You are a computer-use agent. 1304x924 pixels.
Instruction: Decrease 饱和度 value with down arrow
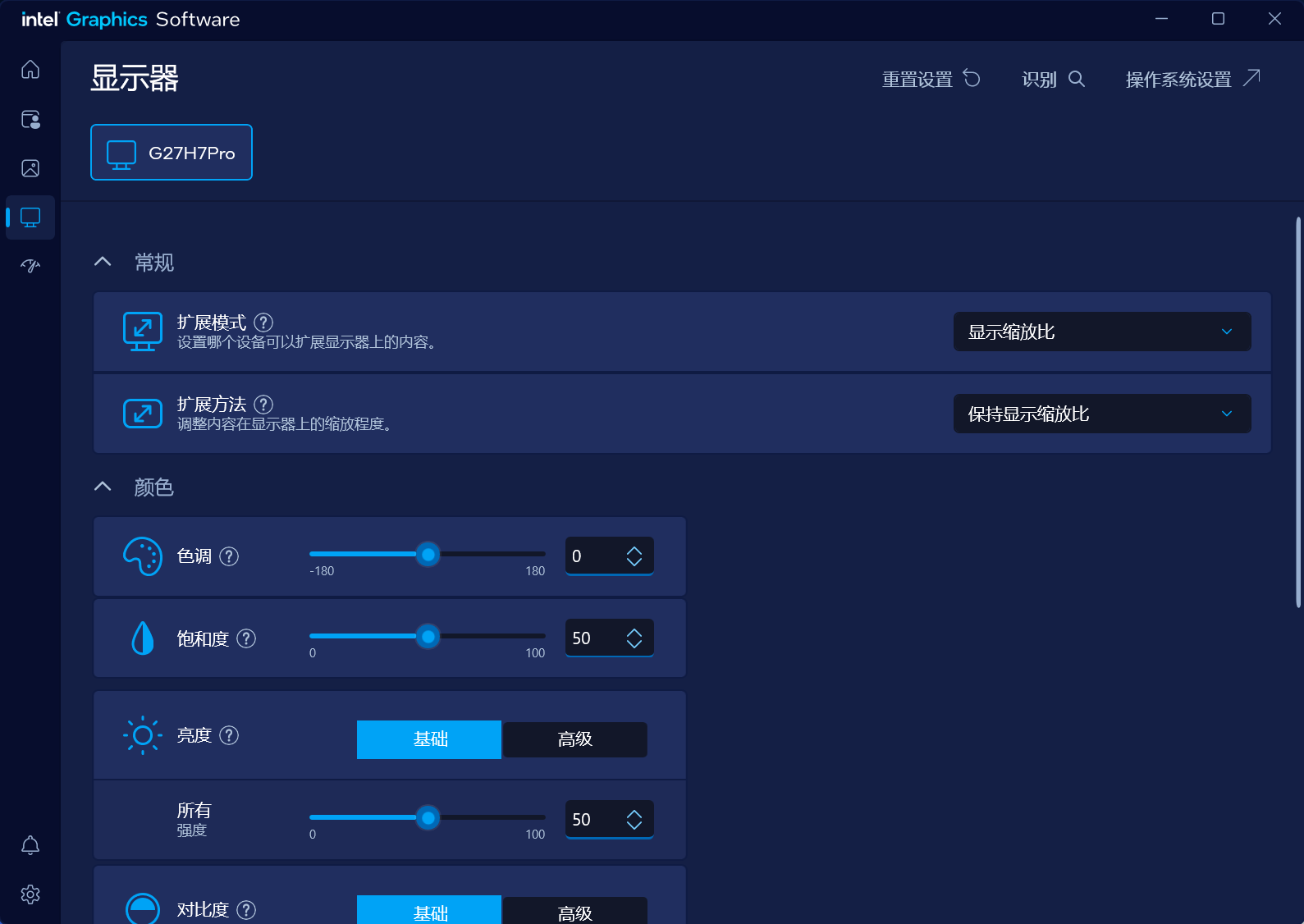click(x=634, y=644)
